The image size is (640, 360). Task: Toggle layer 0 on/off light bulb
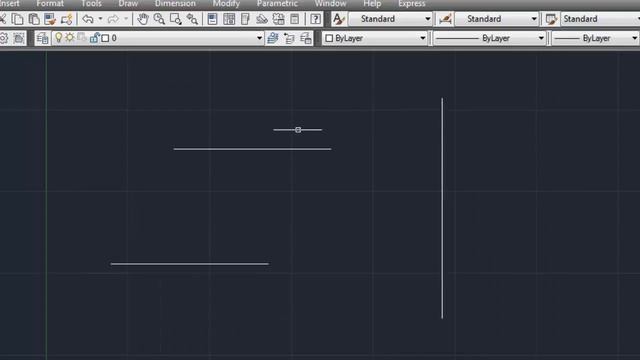59,38
